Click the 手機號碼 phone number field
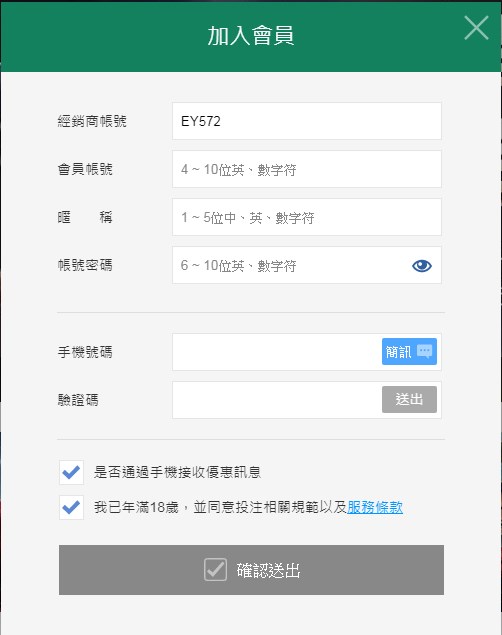The height and width of the screenshot is (635, 502). [x=277, y=352]
